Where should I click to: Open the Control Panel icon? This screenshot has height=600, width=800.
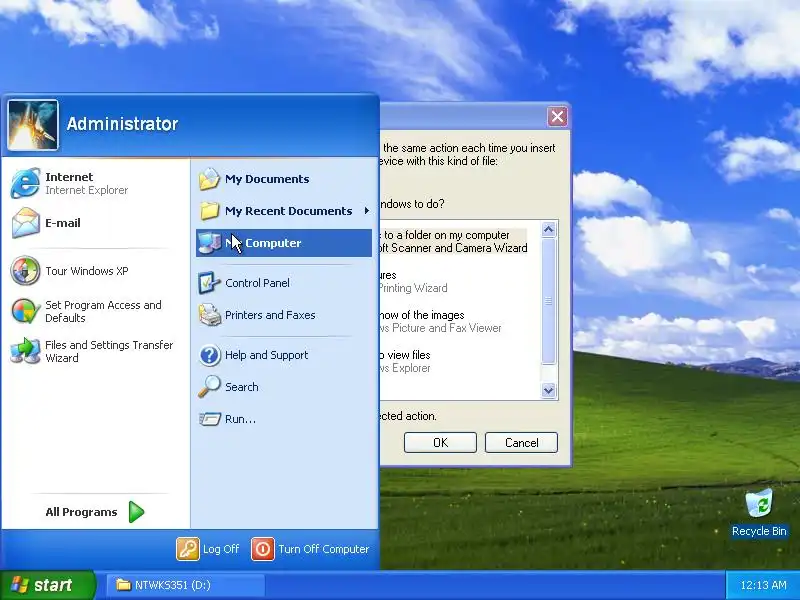(x=209, y=283)
